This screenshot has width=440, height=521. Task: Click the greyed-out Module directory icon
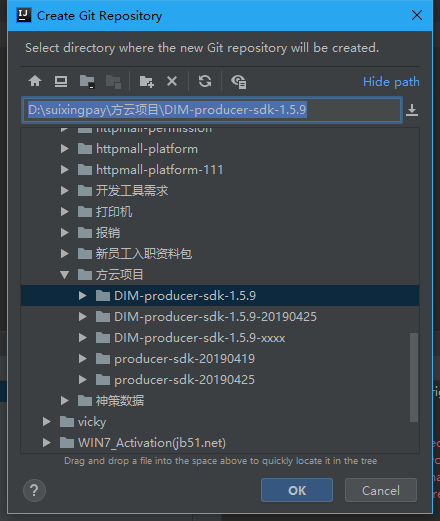[x=113, y=81]
